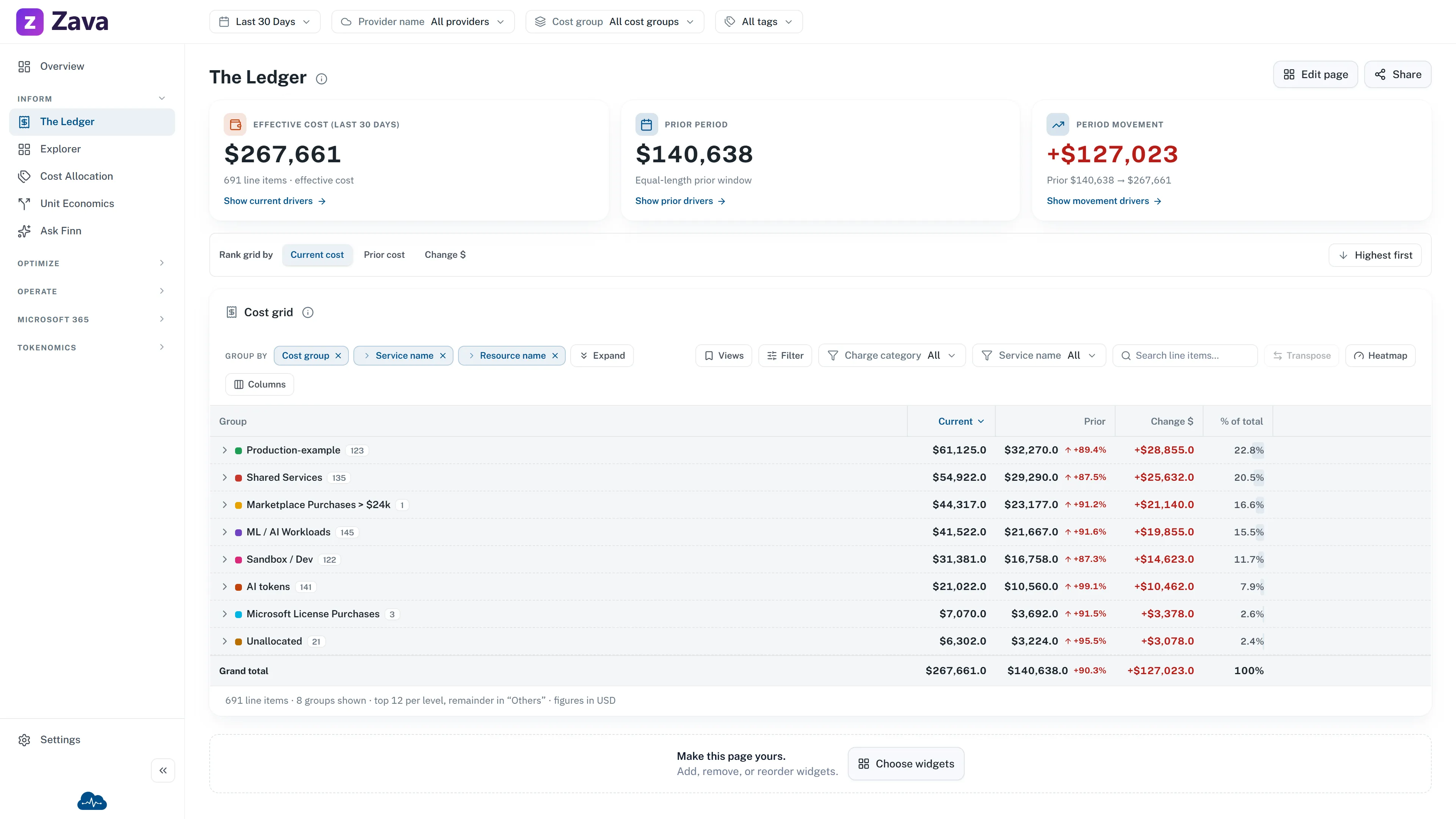Toggle the Highest first sort order
The height and width of the screenshot is (819, 1456).
tap(1375, 256)
